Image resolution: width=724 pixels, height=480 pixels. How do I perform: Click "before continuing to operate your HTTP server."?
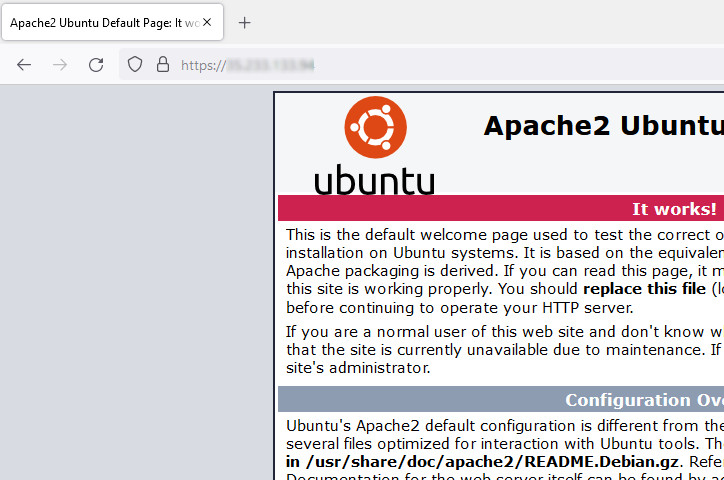(x=460, y=308)
